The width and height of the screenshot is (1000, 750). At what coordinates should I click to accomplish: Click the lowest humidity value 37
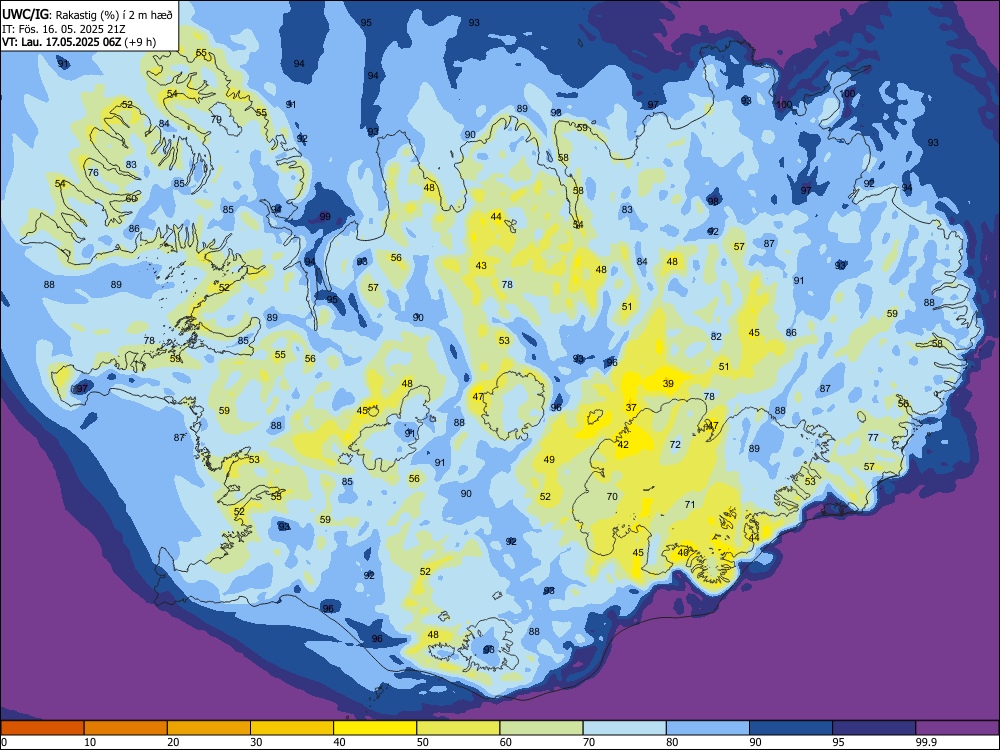(631, 408)
